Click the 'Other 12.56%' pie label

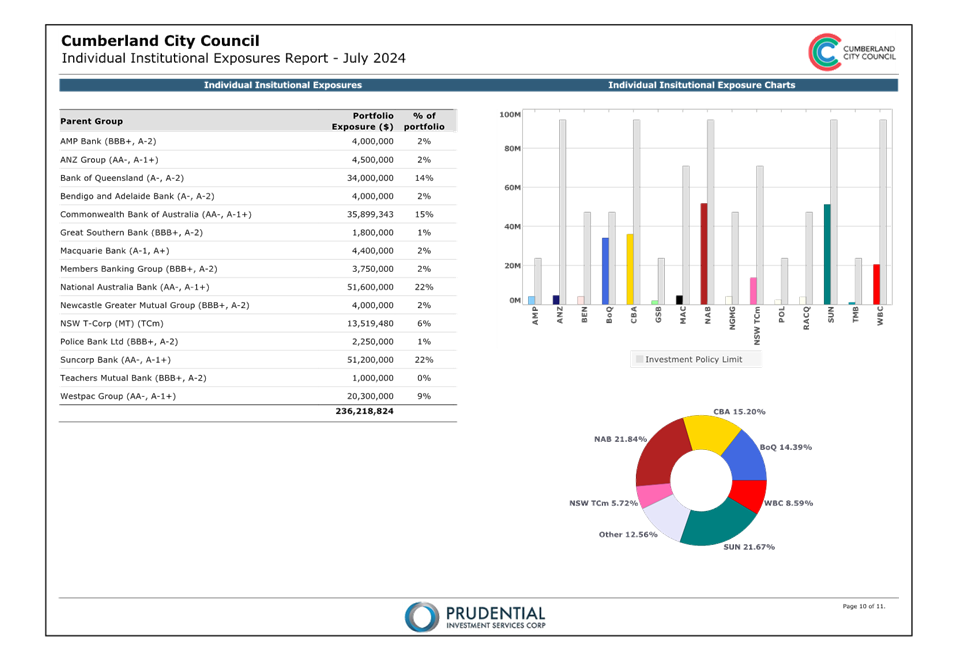[x=628, y=534]
